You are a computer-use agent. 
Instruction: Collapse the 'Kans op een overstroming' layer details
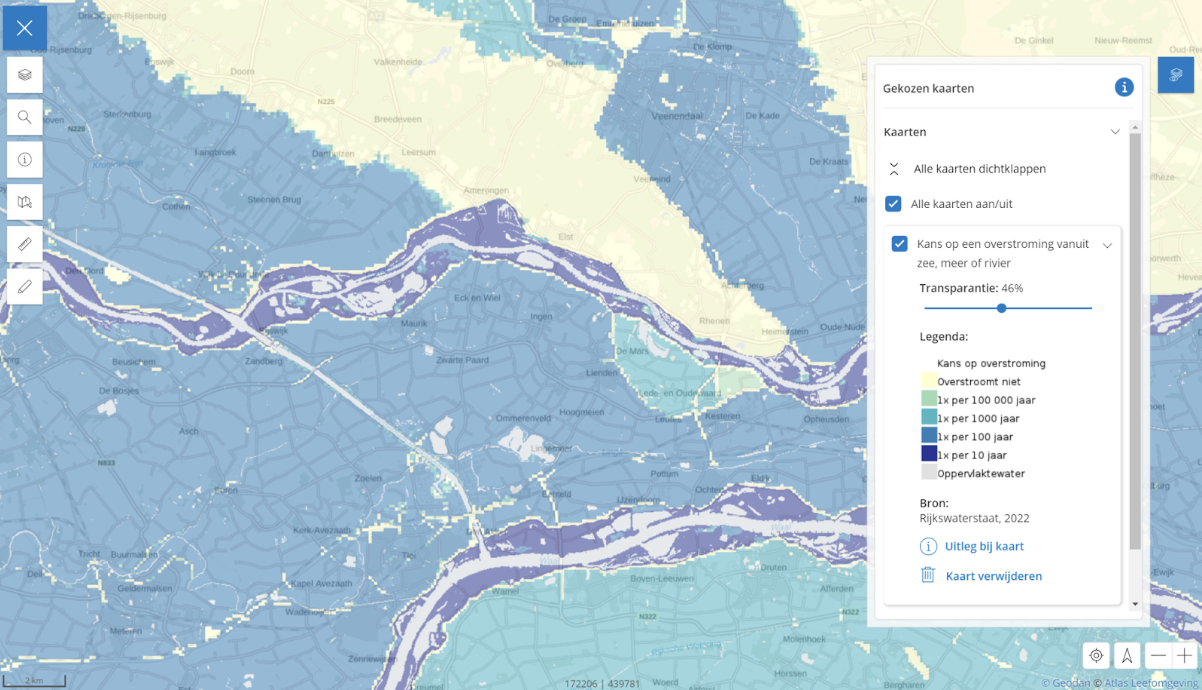click(x=1107, y=245)
